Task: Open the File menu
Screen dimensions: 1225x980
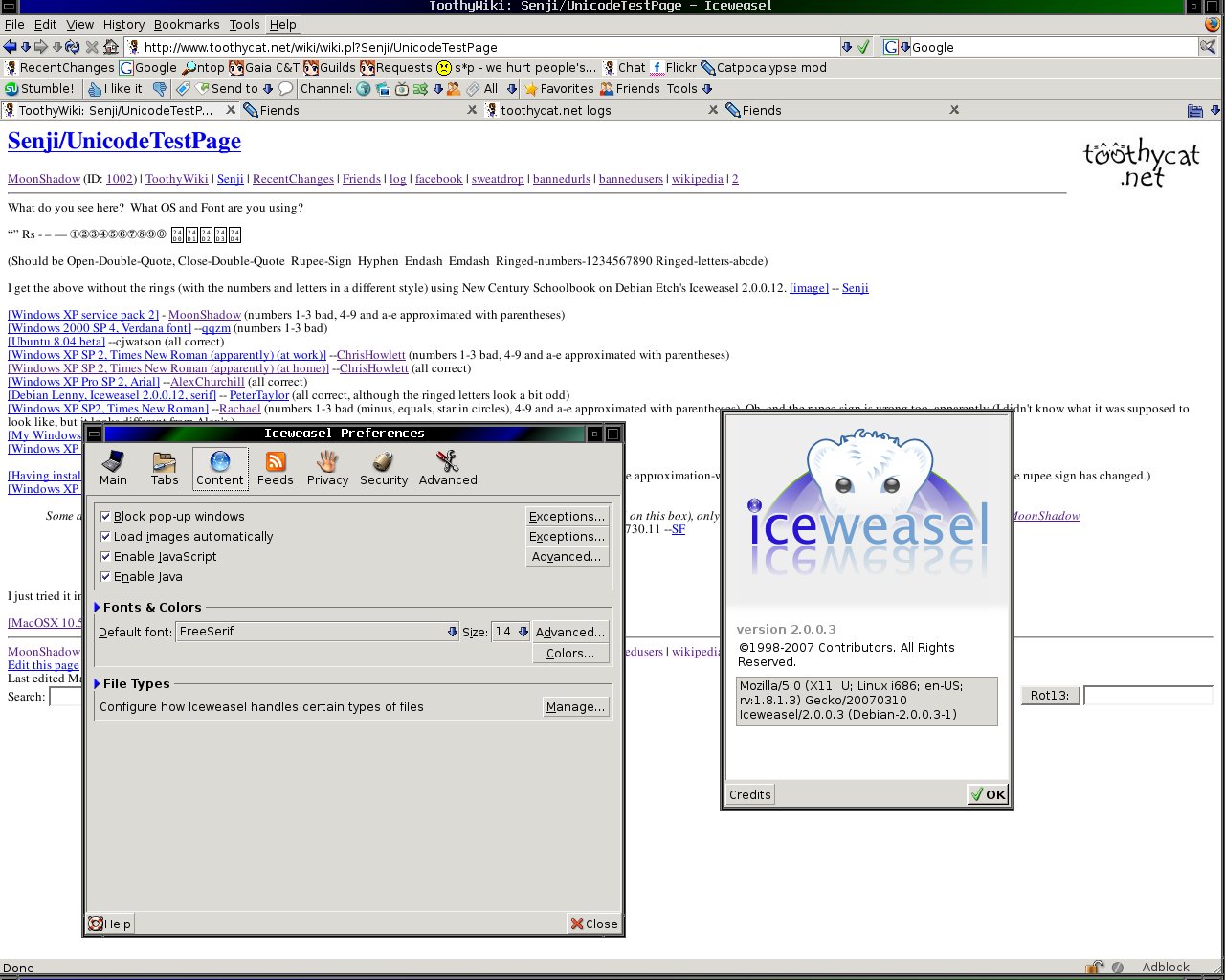Action: pyautogui.click(x=14, y=24)
